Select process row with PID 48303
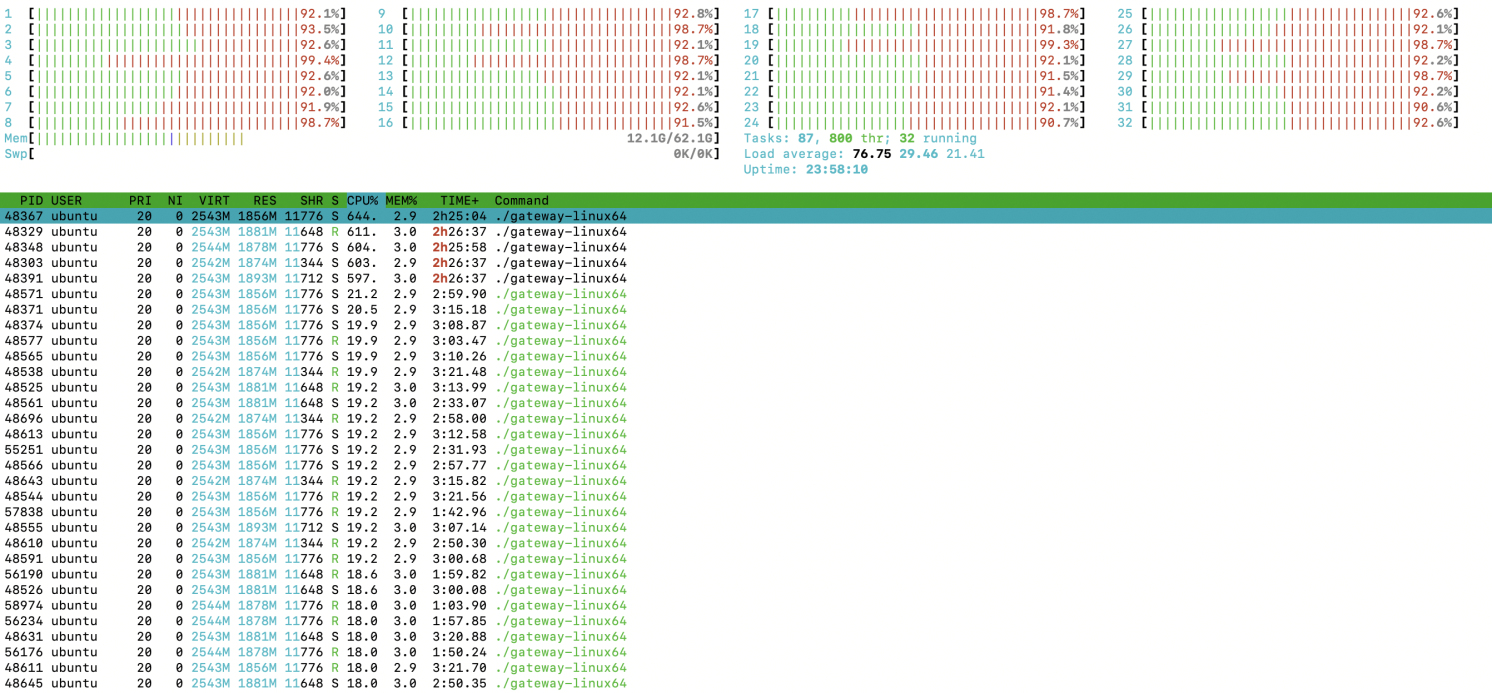 point(746,262)
